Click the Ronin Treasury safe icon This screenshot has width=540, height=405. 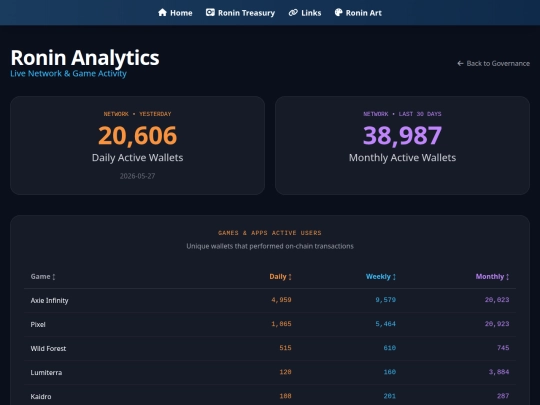click(210, 13)
